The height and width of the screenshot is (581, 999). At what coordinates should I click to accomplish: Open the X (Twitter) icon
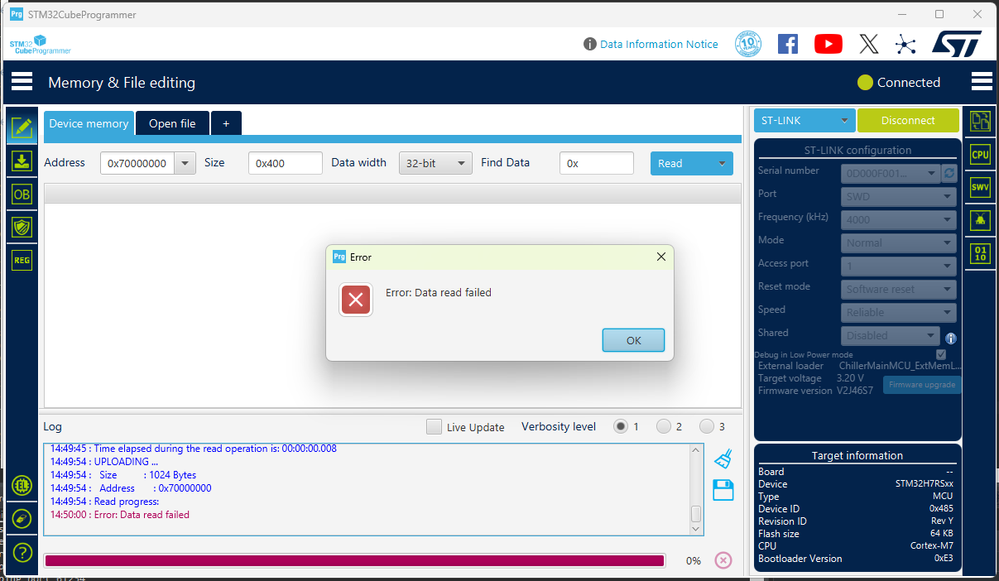[x=868, y=44]
